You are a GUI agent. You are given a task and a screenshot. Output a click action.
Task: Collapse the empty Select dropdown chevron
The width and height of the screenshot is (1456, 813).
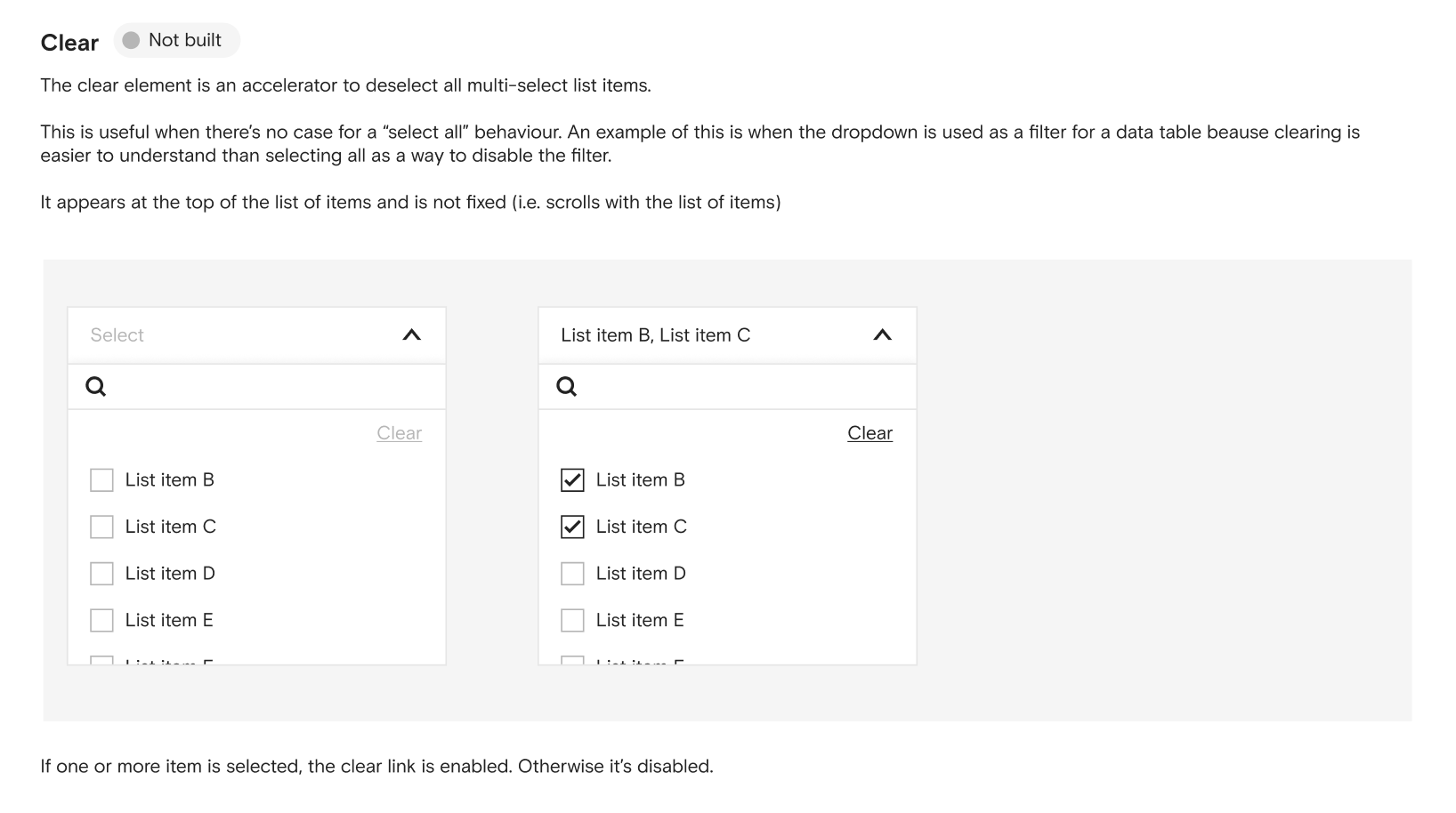[411, 335]
